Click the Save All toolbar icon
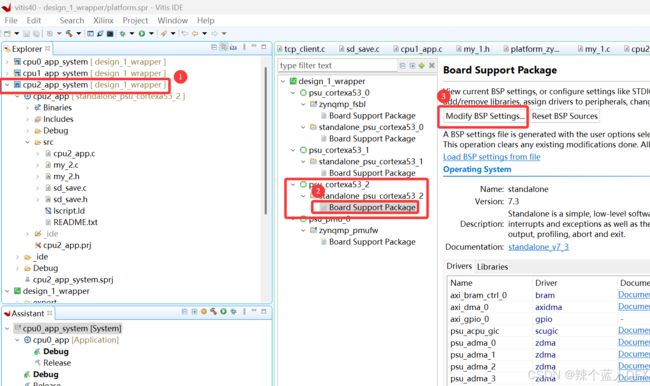This screenshot has height=386, width=650. pyautogui.click(x=36, y=34)
